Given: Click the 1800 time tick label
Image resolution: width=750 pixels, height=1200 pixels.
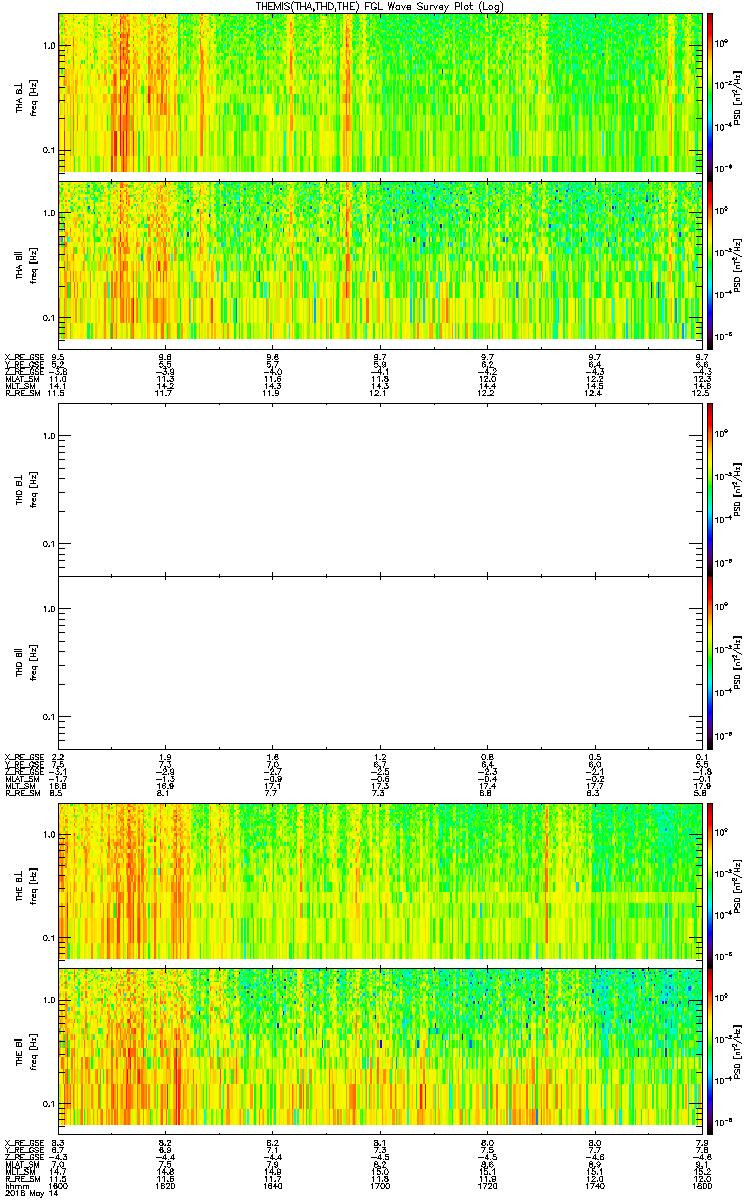Looking at the screenshot, I should point(702,1187).
